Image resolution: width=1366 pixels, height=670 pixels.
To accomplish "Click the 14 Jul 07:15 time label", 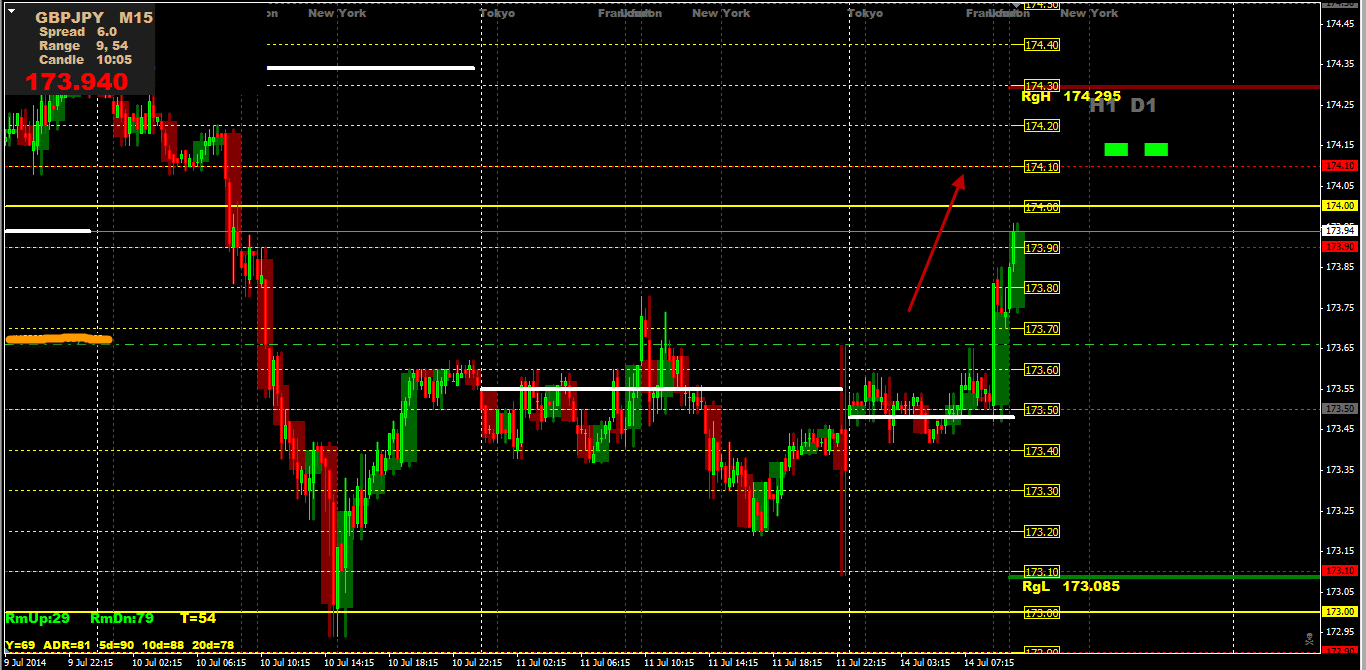I will [988, 662].
